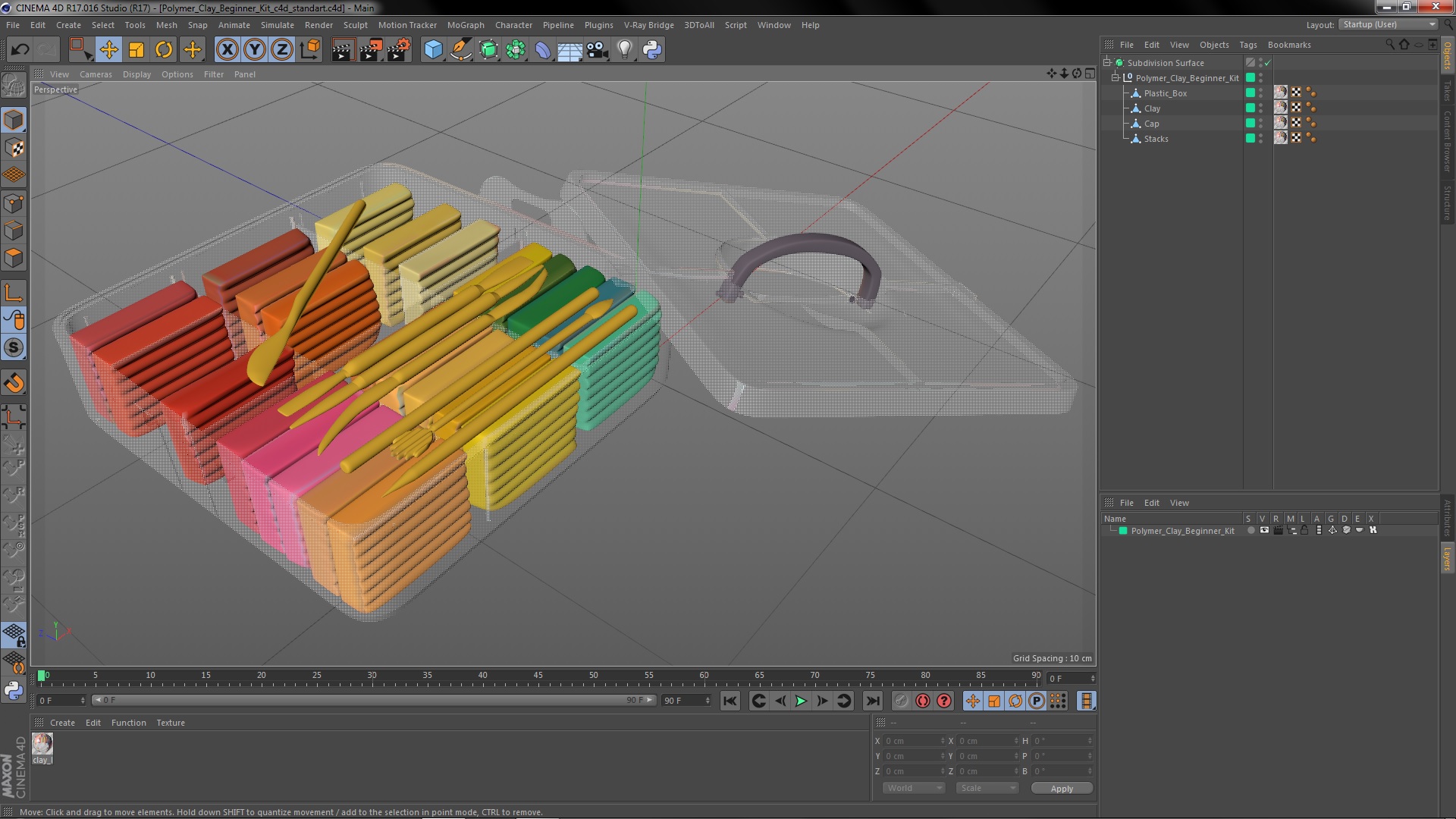Open the Scale mode dropdown
This screenshot has width=1456, height=819.
pyautogui.click(x=987, y=789)
